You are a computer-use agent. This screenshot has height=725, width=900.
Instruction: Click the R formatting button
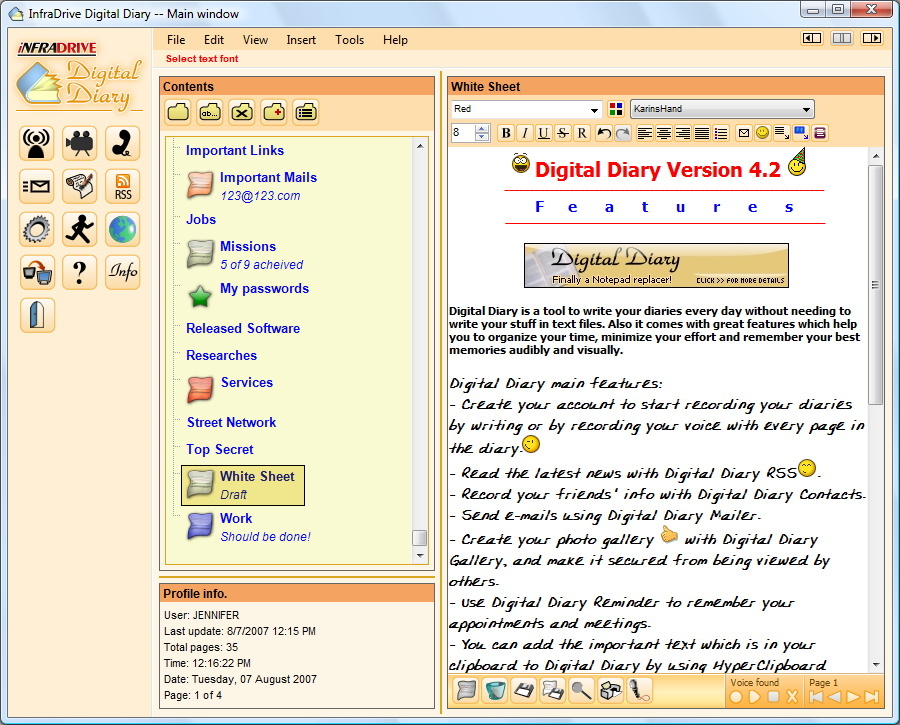tap(582, 133)
